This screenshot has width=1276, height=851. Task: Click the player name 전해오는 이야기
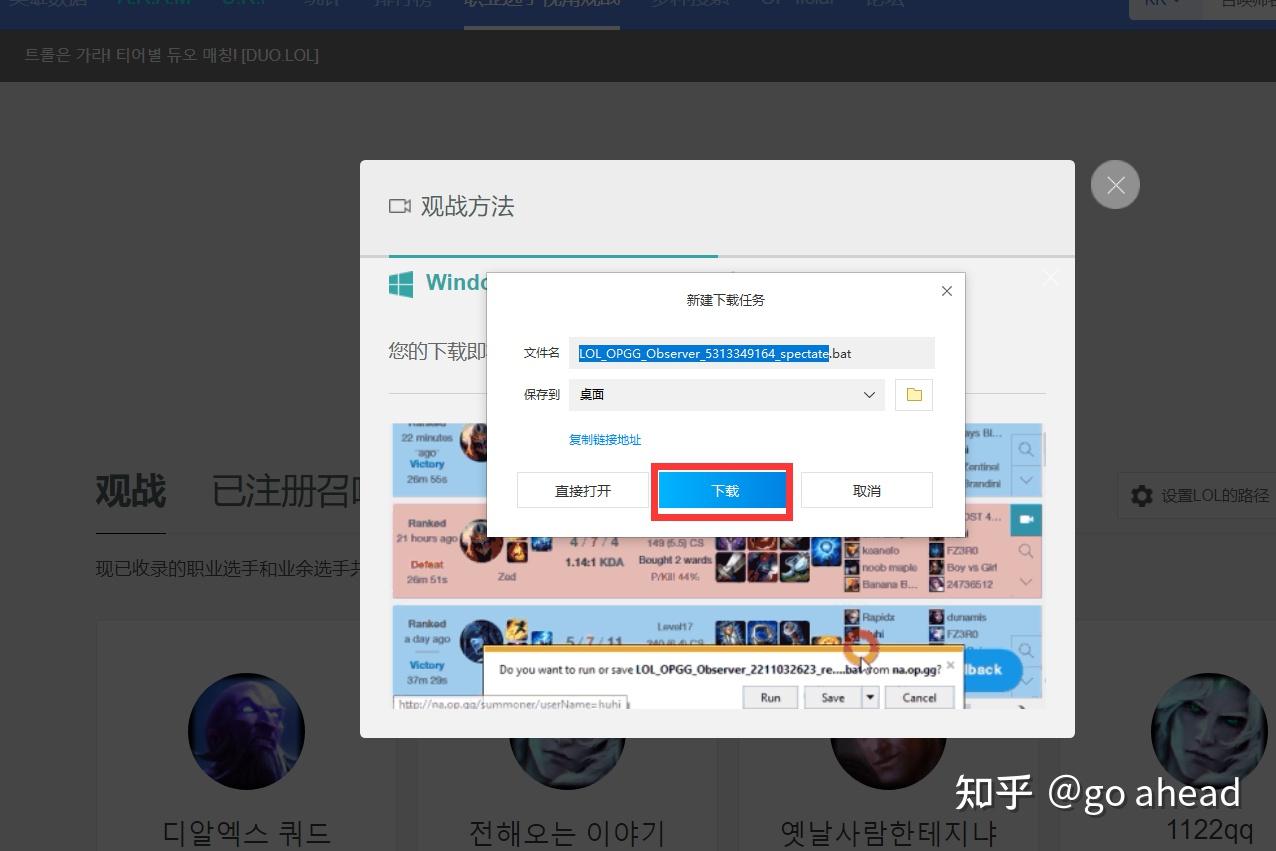[567, 832]
